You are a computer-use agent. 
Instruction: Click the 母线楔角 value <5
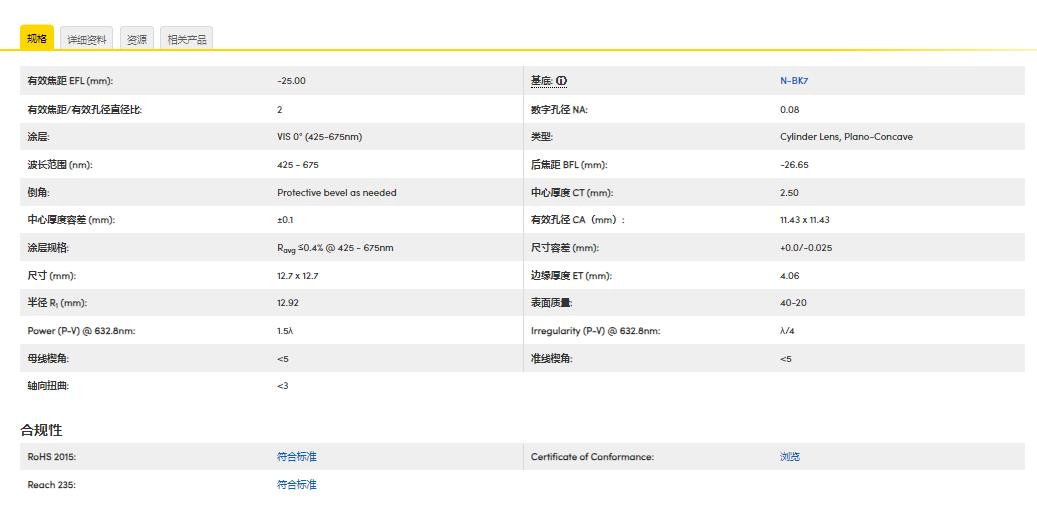click(x=283, y=359)
